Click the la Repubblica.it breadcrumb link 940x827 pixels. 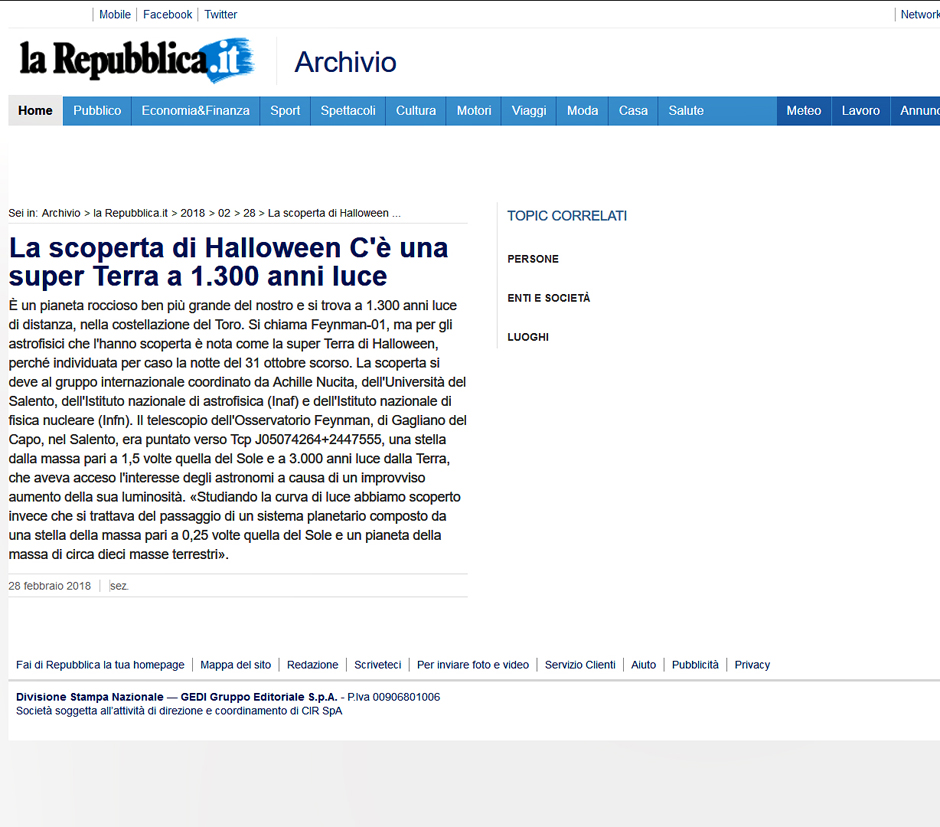click(131, 213)
